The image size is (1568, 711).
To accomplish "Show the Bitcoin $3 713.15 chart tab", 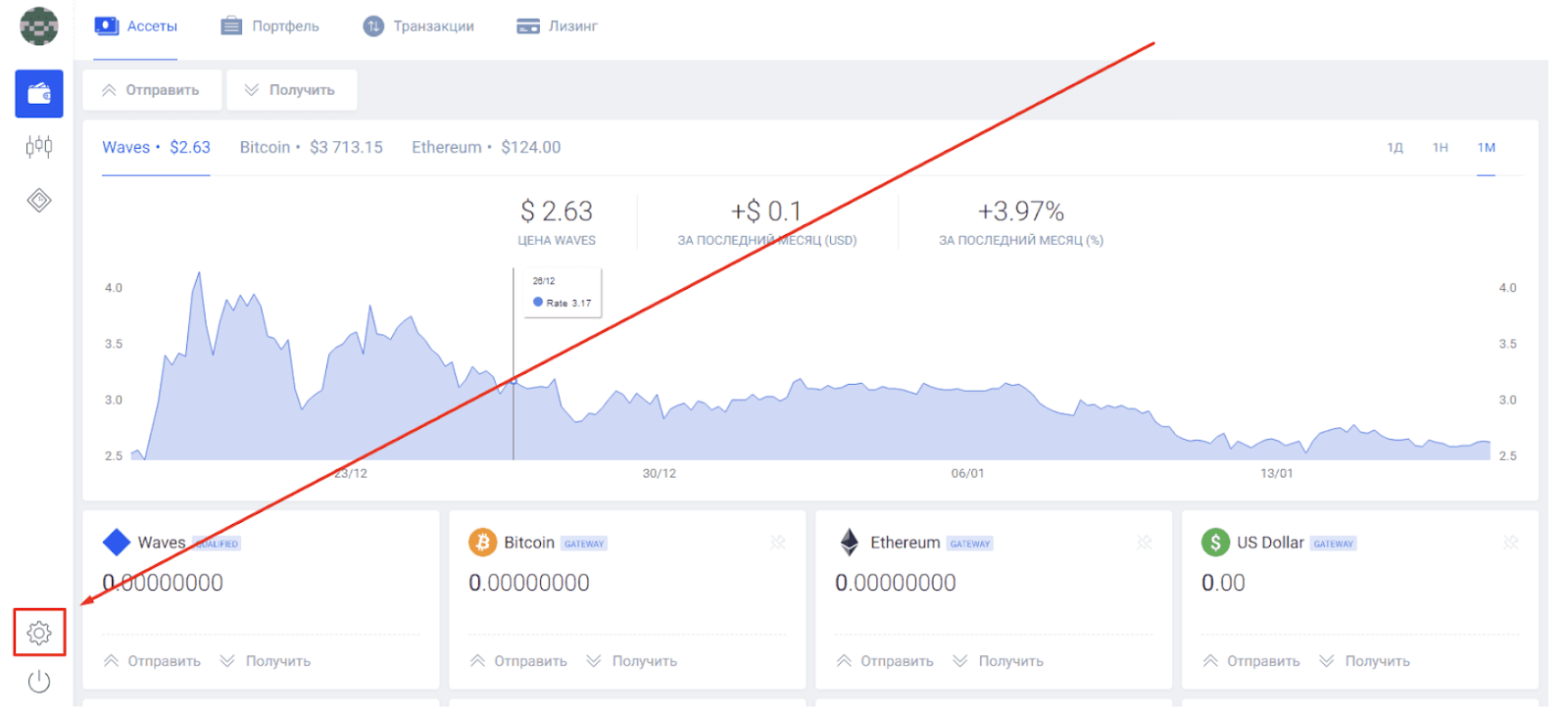I will point(312,148).
